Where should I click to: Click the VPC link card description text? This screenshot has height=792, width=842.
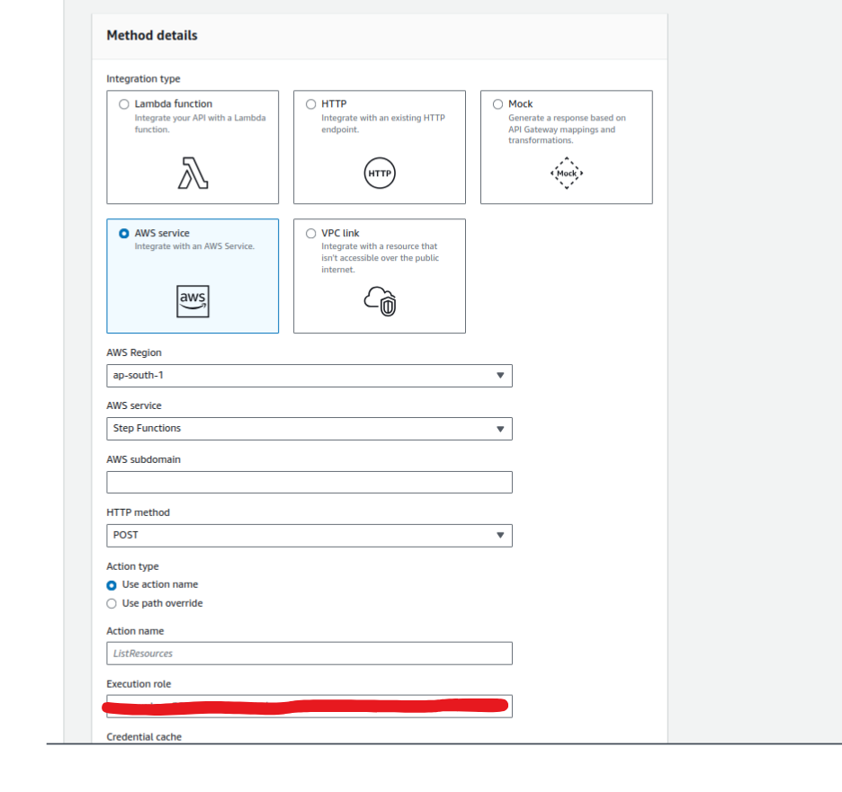pyautogui.click(x=380, y=258)
